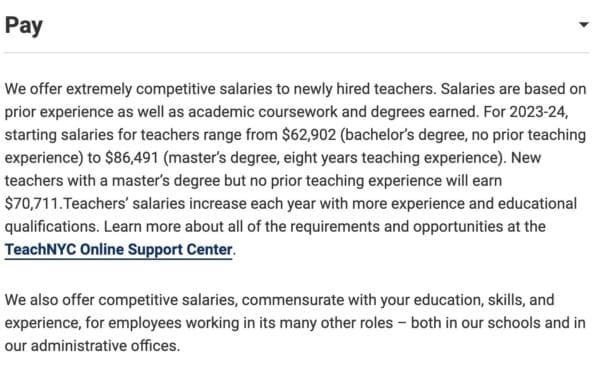Click the words 'extremely competitive salaries'
Image resolution: width=600 pixels, height=367 pixels.
click(x=169, y=89)
